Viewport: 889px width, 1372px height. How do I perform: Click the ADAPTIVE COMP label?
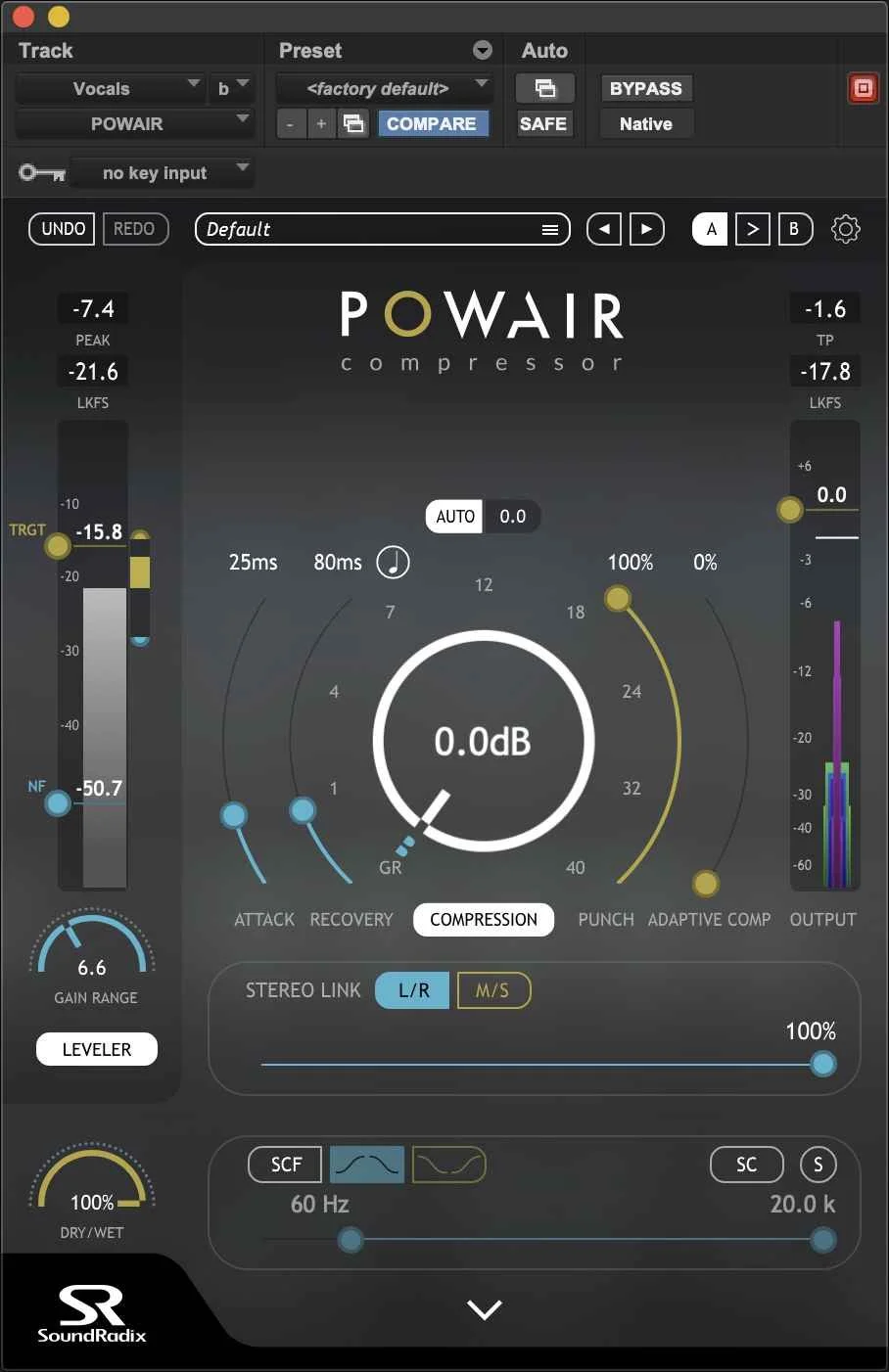pyautogui.click(x=710, y=920)
